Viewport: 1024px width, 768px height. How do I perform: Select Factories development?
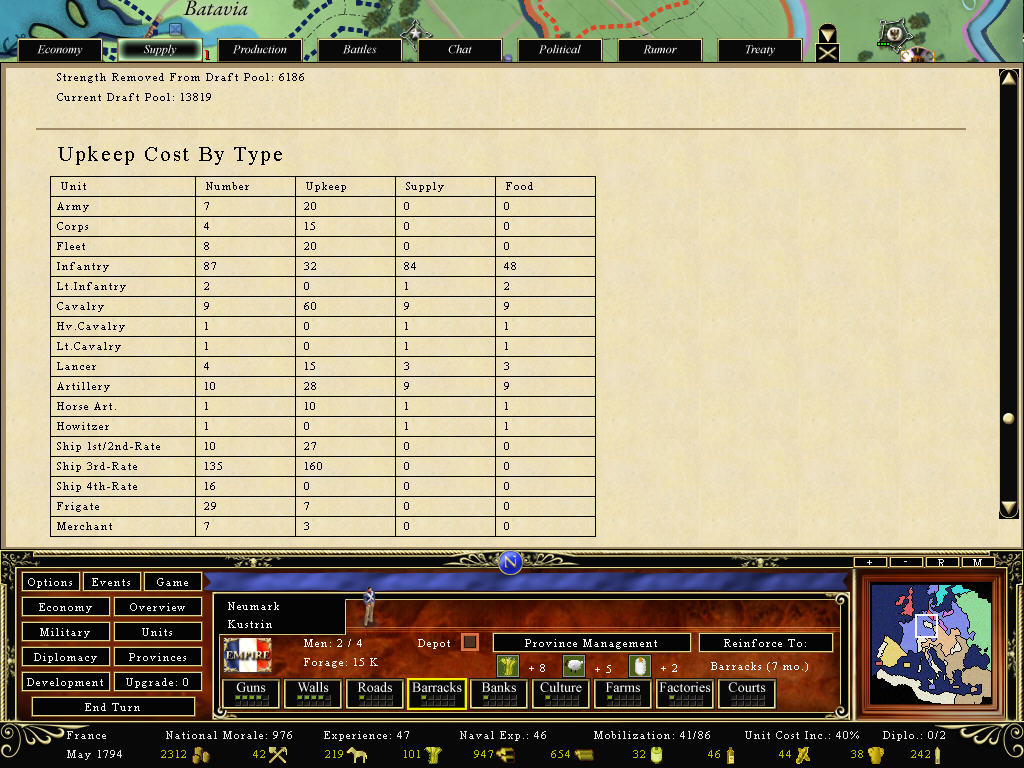coord(685,694)
